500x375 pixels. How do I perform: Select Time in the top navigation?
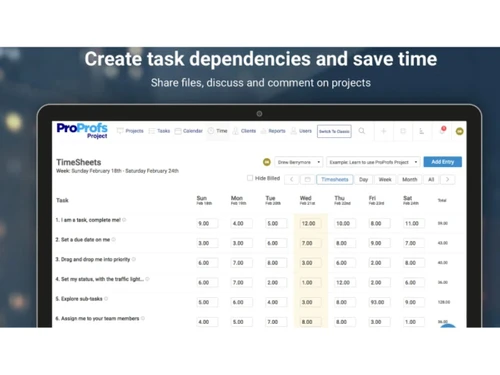218,131
